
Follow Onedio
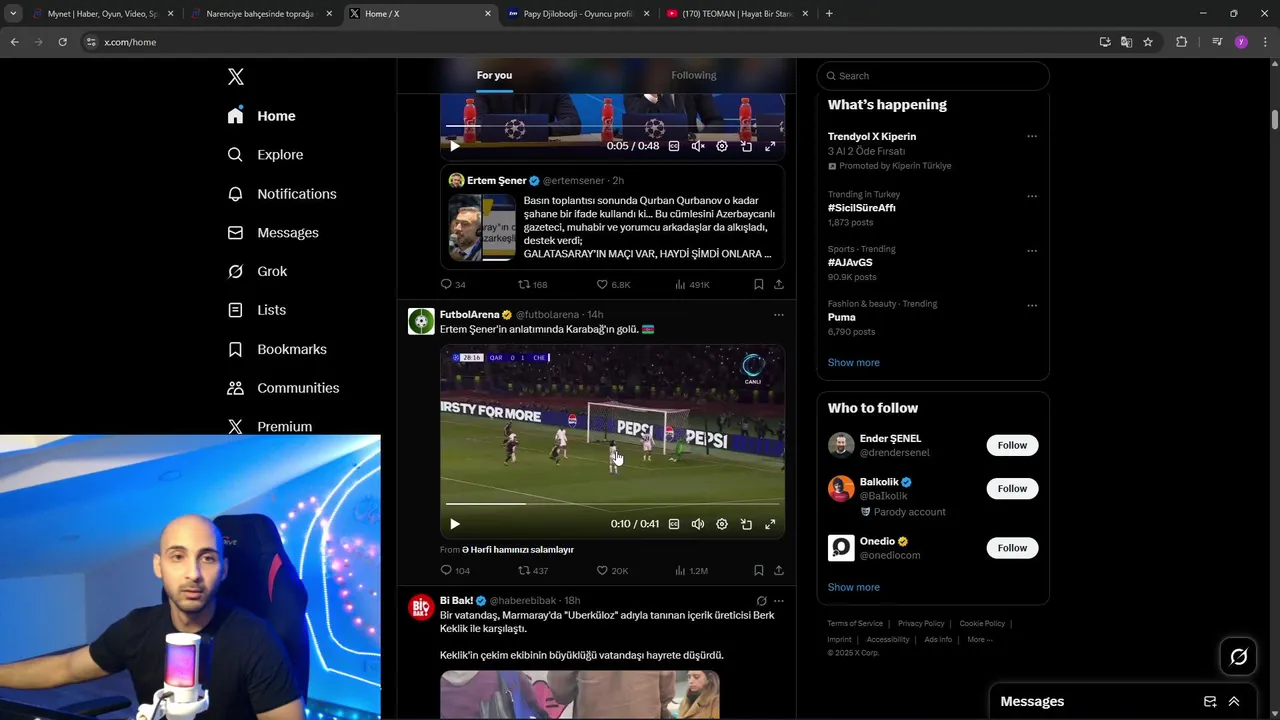pos(1012,548)
